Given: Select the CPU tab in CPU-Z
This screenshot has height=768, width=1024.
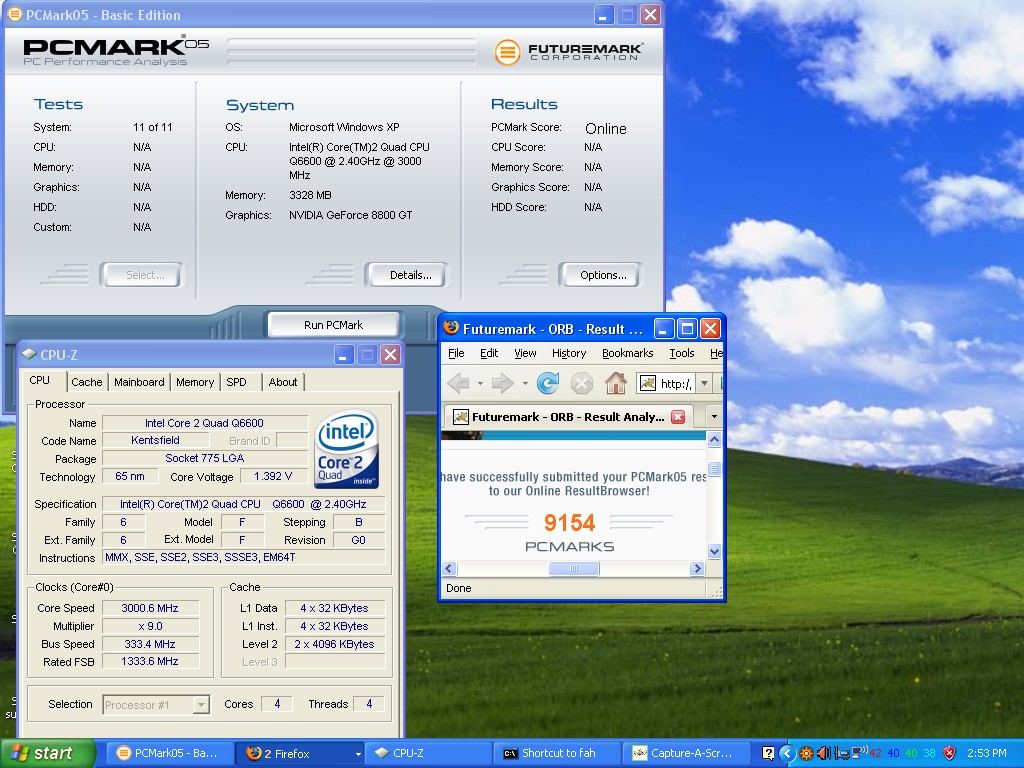Looking at the screenshot, I should click(x=39, y=380).
